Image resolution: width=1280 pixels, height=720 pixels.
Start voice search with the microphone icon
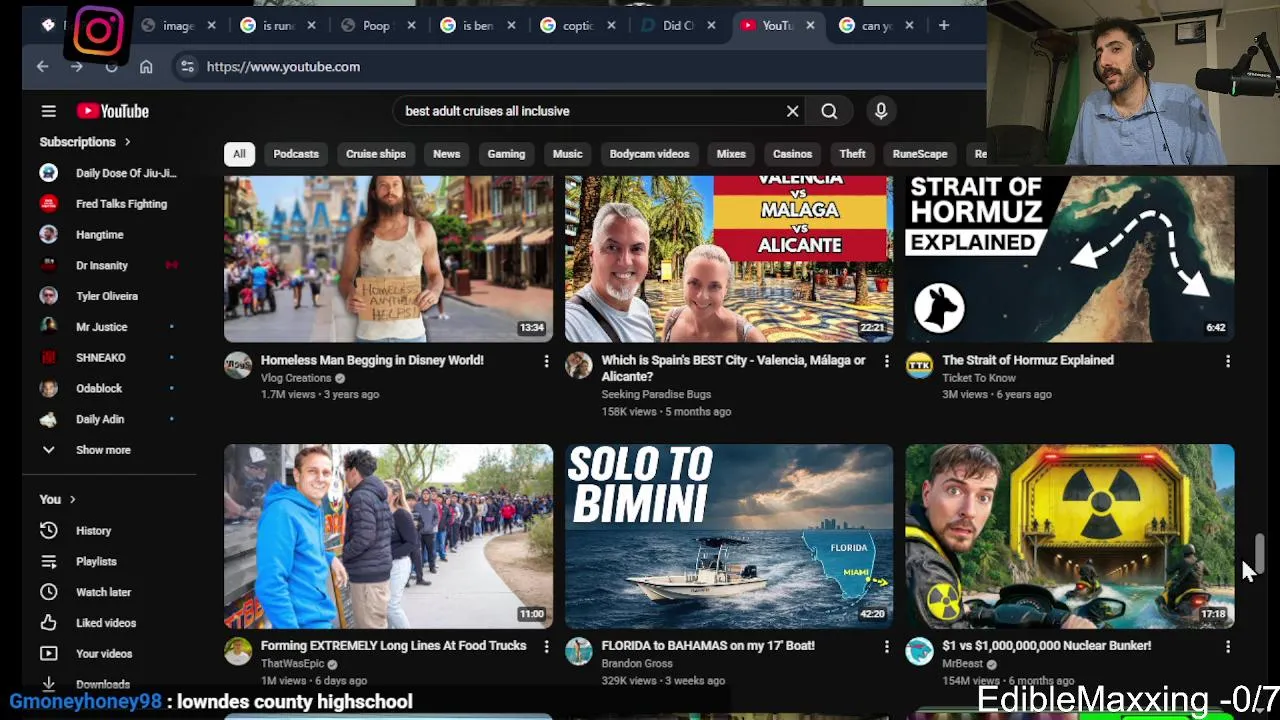point(881,111)
